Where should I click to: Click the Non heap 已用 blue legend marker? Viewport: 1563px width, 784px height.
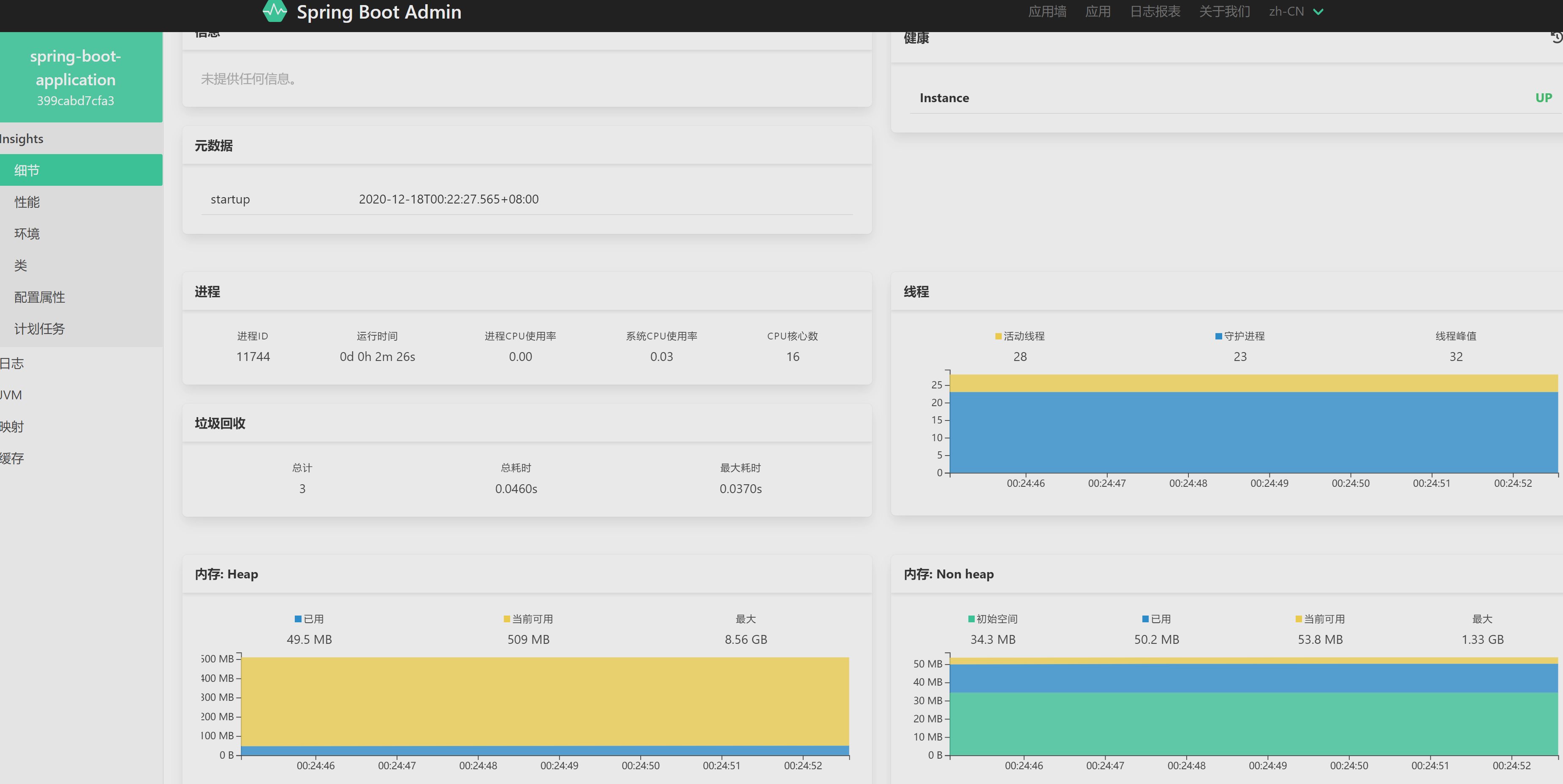point(1146,619)
